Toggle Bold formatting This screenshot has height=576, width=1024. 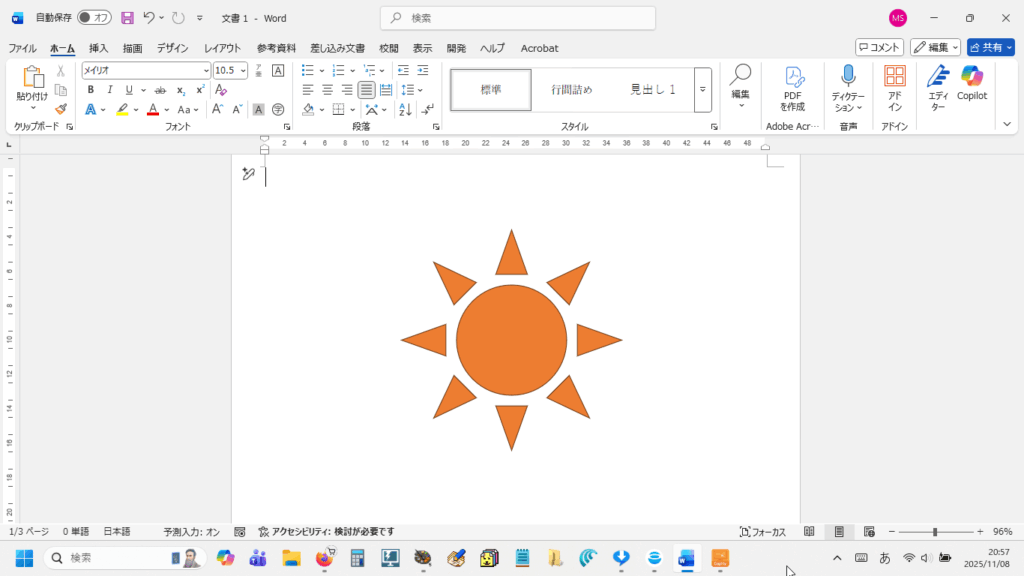coord(90,90)
